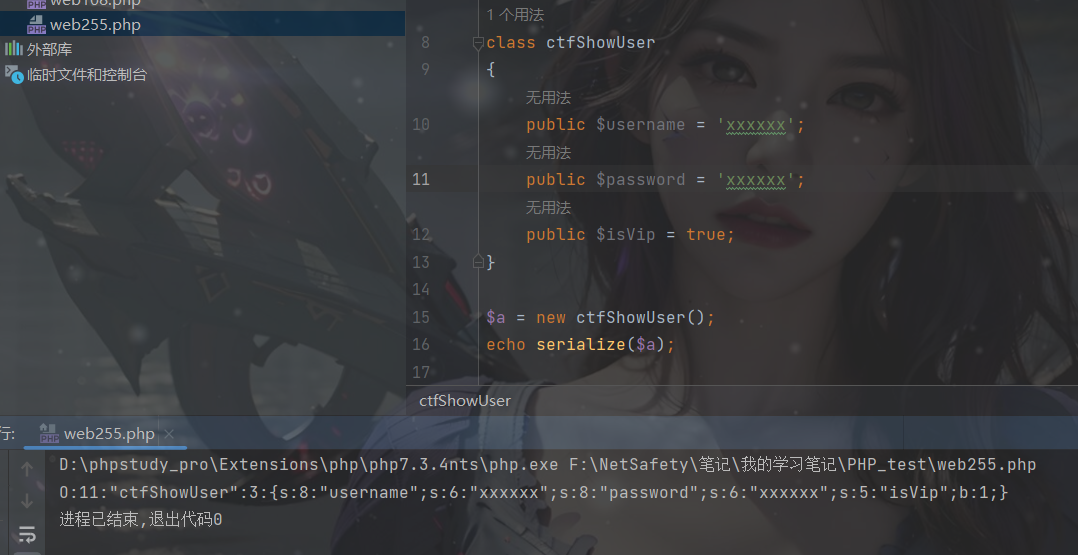Open the 1 个用法 usages hint
Screen dimensions: 1078x555
point(515,14)
